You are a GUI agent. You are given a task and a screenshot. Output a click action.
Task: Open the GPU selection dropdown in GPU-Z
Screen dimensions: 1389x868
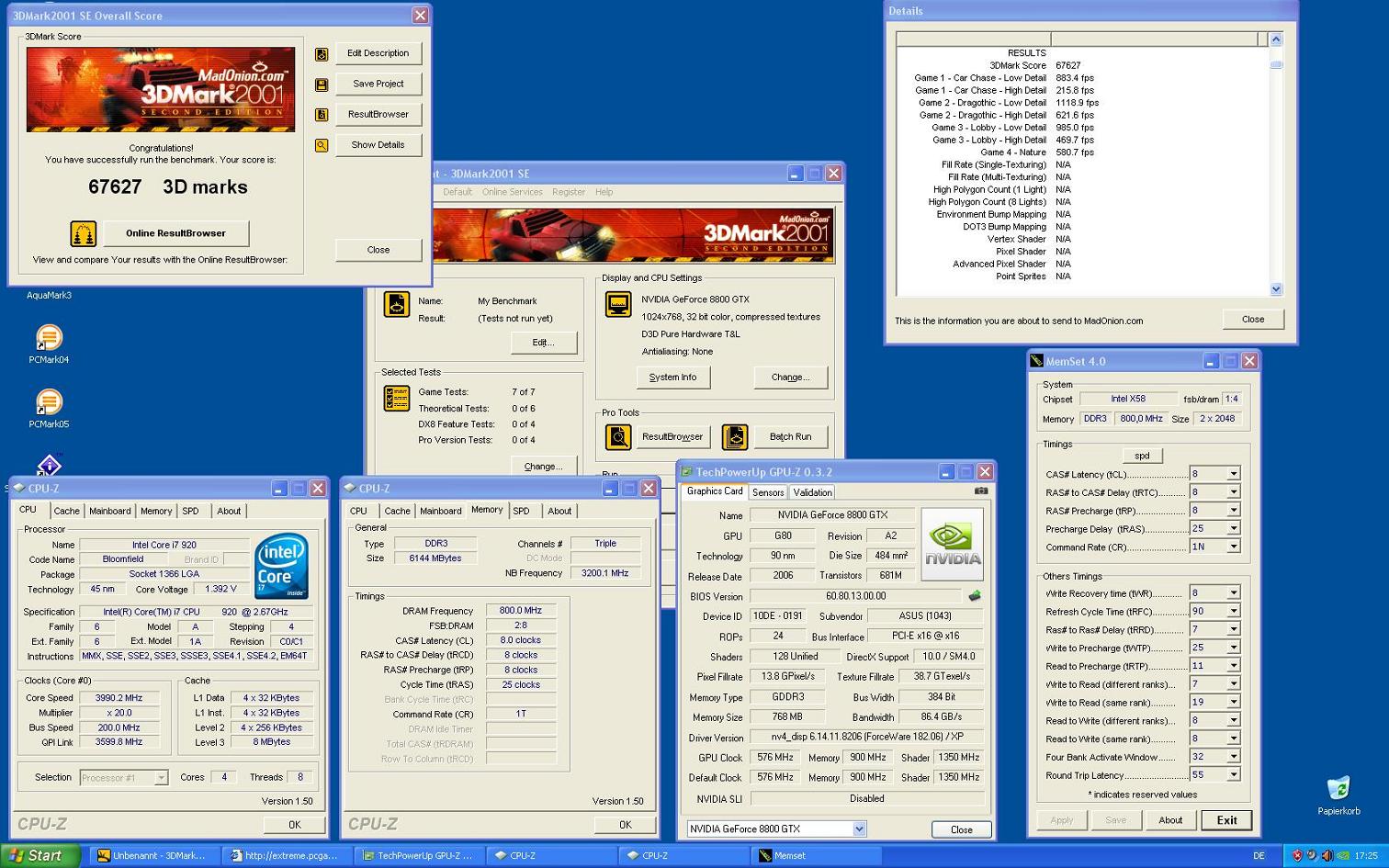click(859, 829)
